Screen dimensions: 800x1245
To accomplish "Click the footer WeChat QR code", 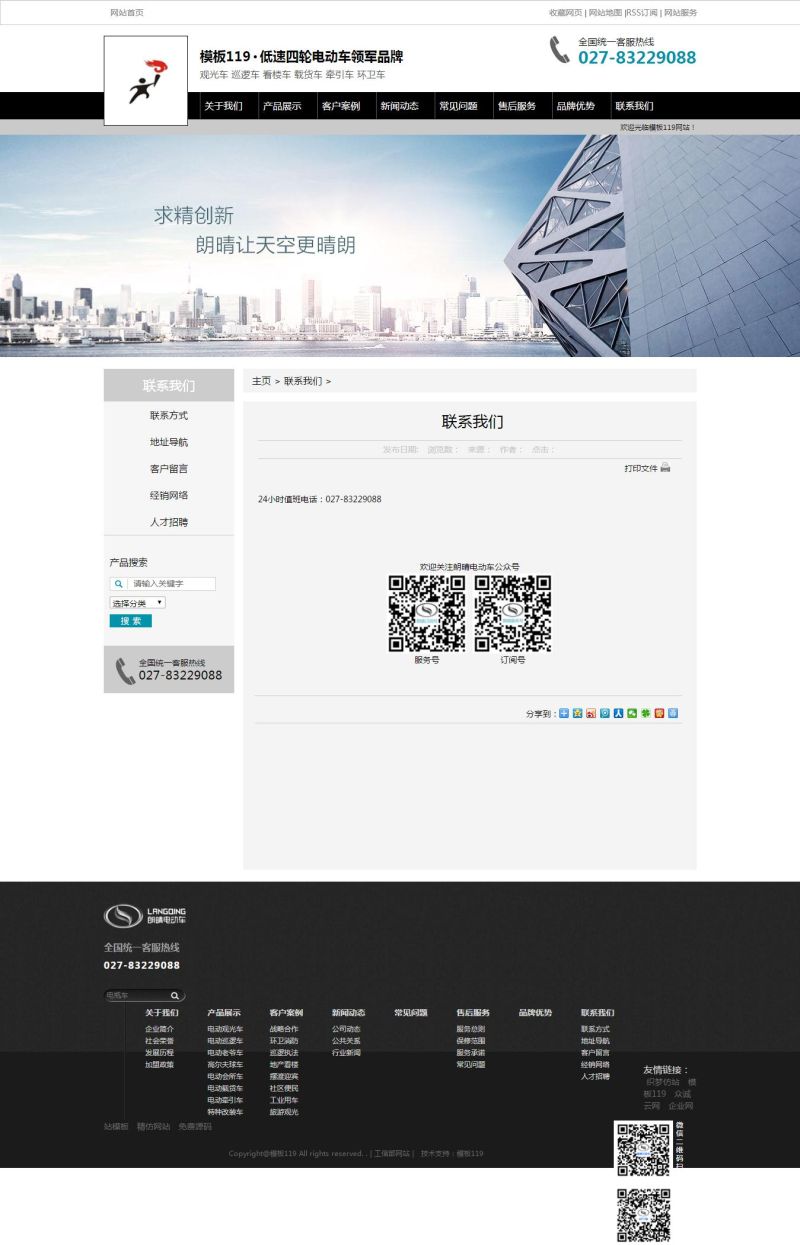I will [x=642, y=1149].
